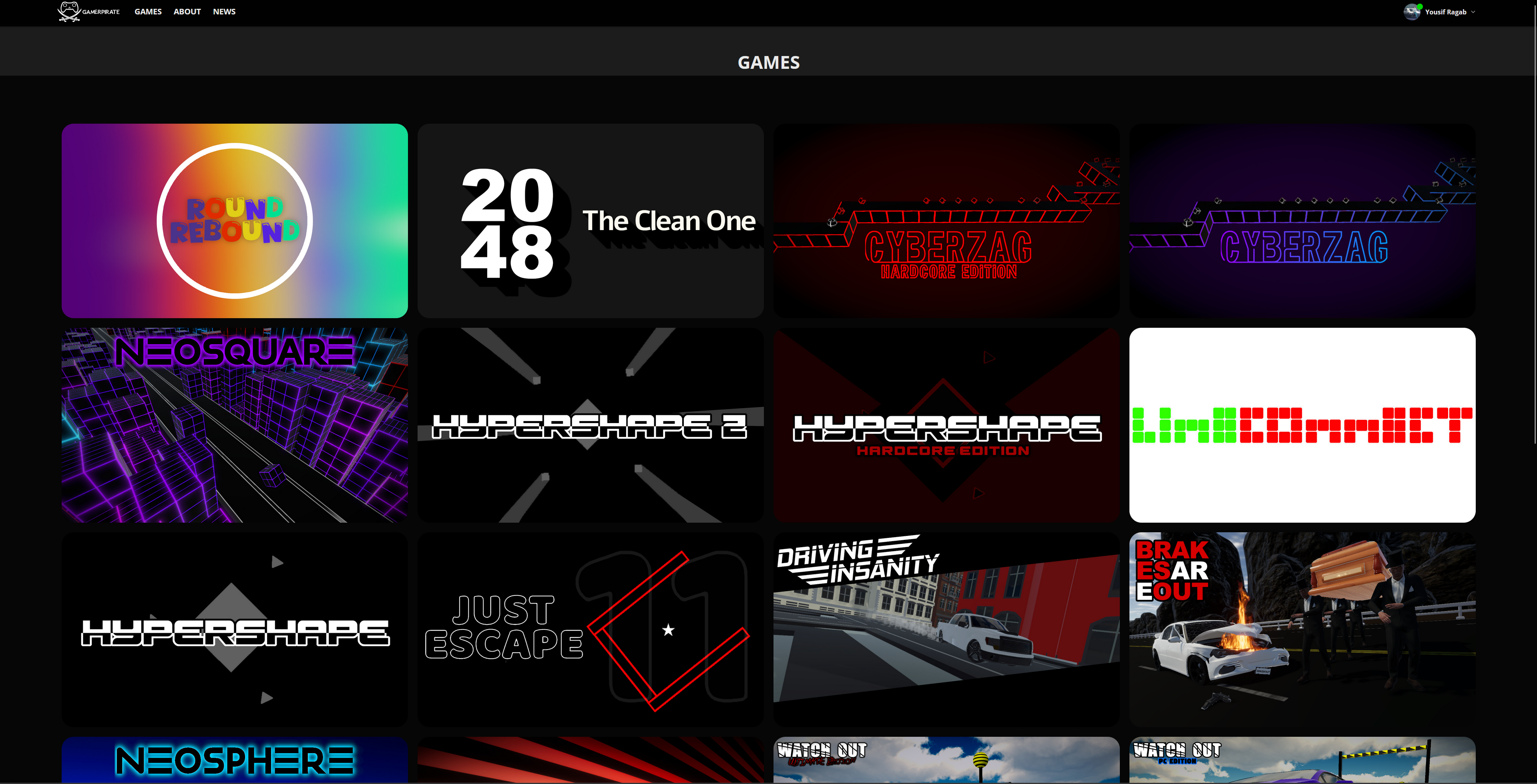Expand the user account dropdown chevron
The width and height of the screenshot is (1537, 784).
pos(1473,12)
